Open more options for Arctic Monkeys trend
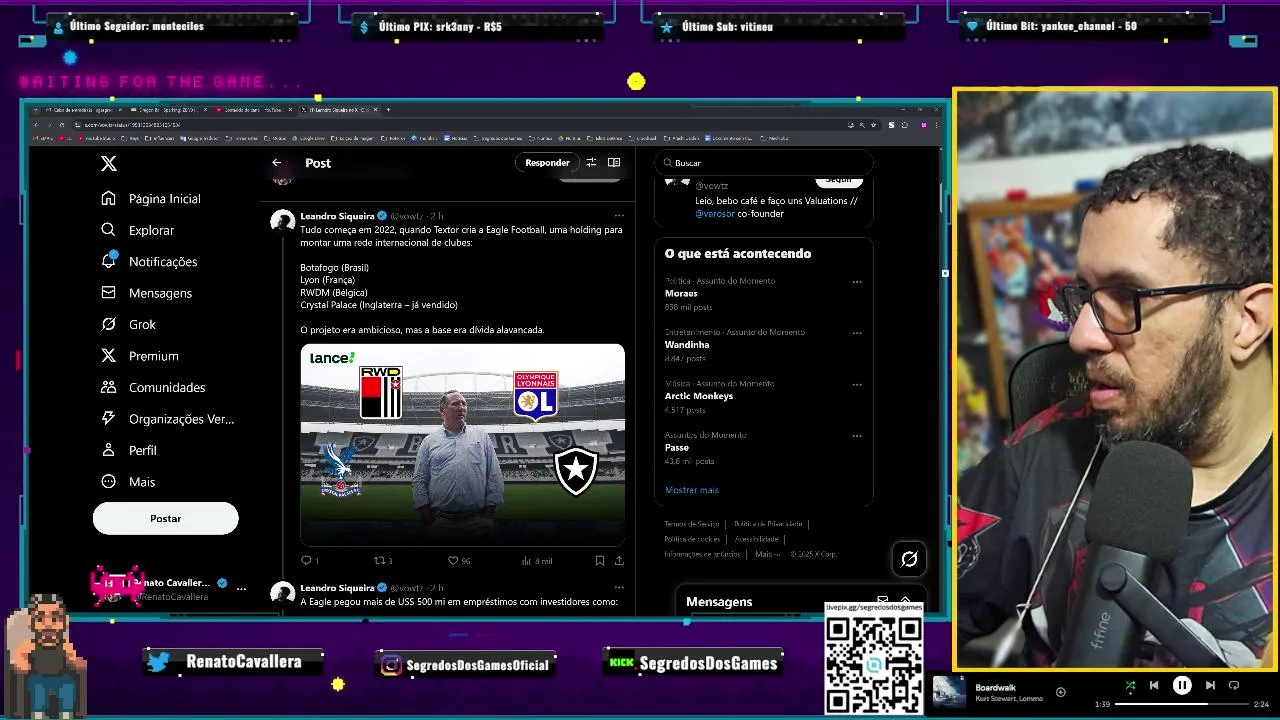The image size is (1280, 720). point(857,385)
